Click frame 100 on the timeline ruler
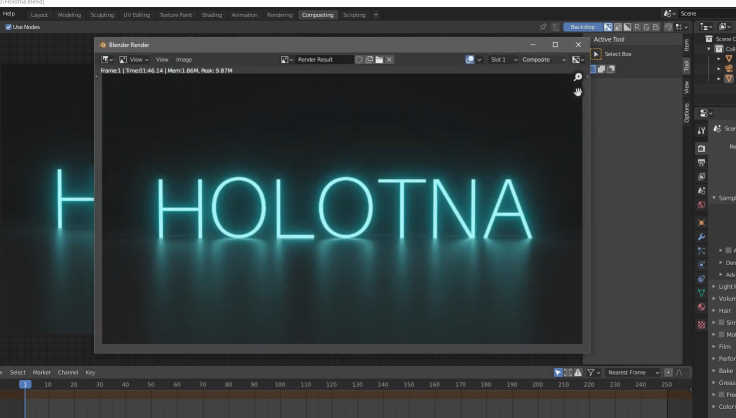Viewport: 736px width, 418px height. (x=280, y=385)
